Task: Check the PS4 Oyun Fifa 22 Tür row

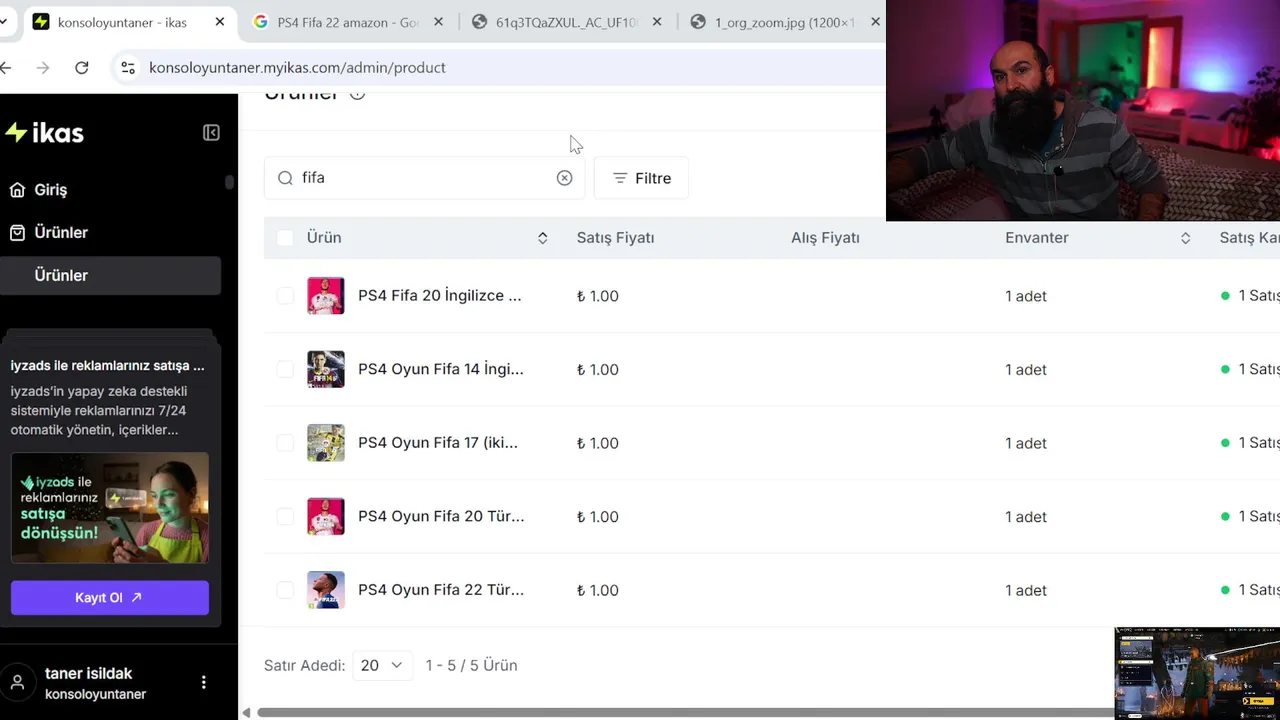Action: (285, 590)
